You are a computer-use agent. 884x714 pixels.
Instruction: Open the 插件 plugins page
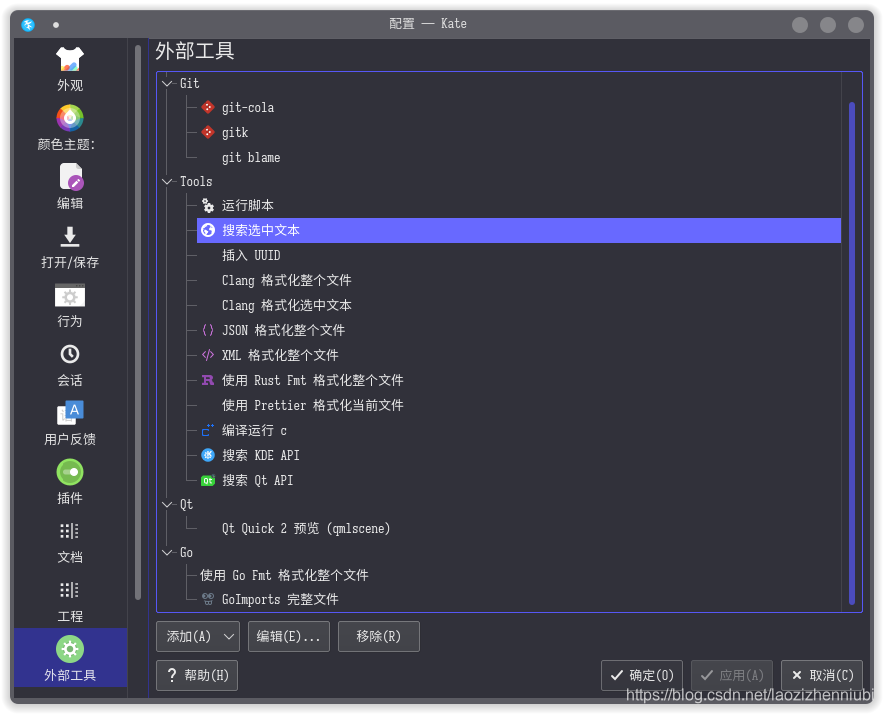70,483
